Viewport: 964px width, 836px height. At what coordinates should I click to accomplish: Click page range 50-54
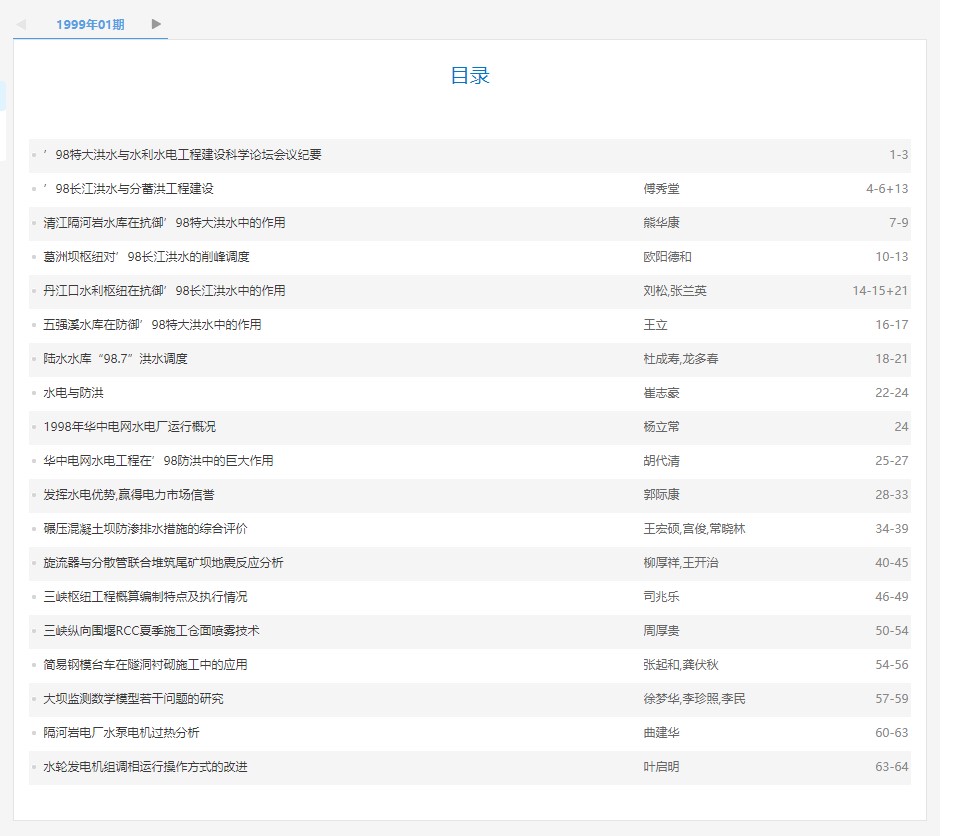pos(892,631)
